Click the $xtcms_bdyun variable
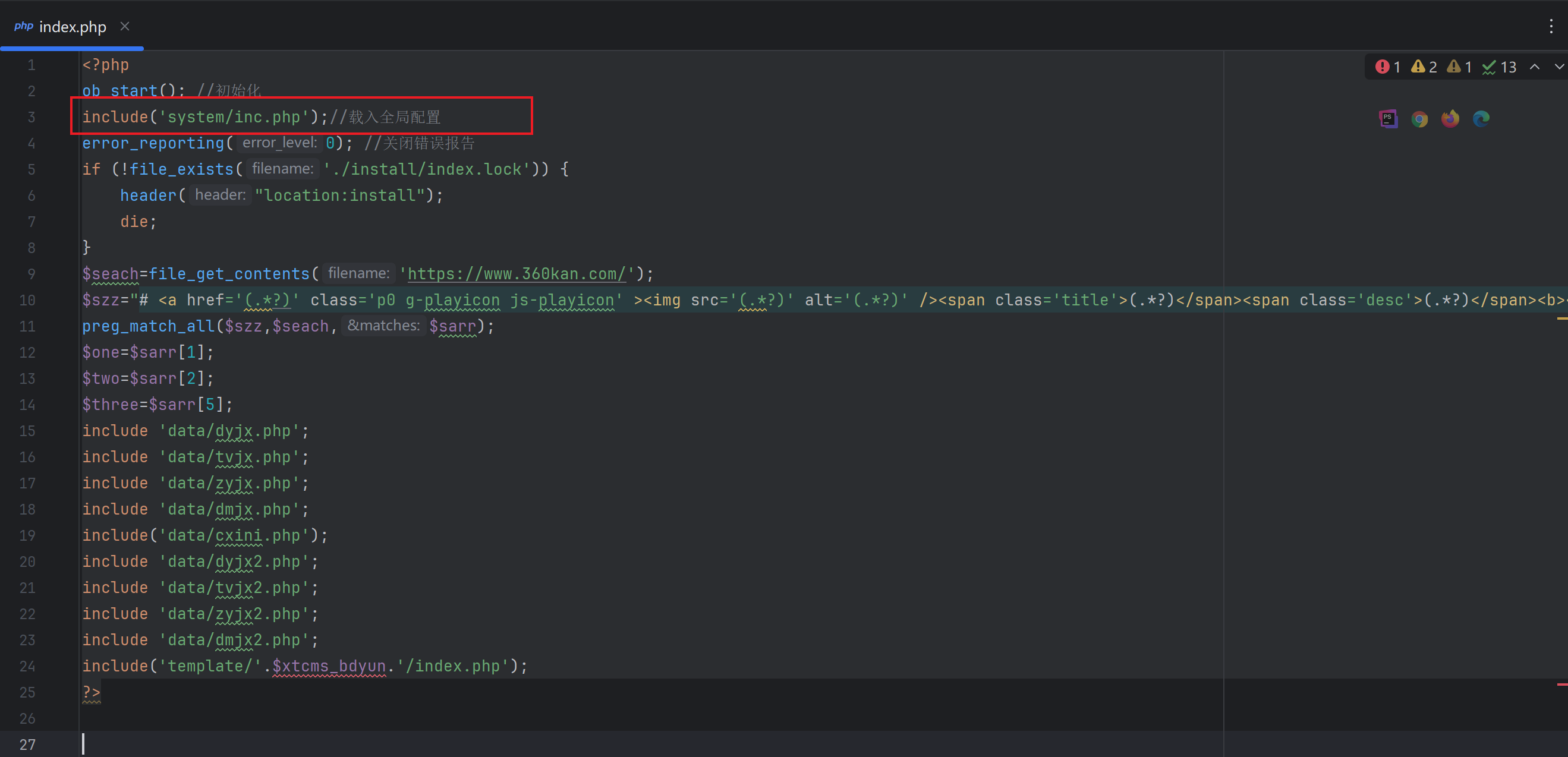 click(x=329, y=666)
